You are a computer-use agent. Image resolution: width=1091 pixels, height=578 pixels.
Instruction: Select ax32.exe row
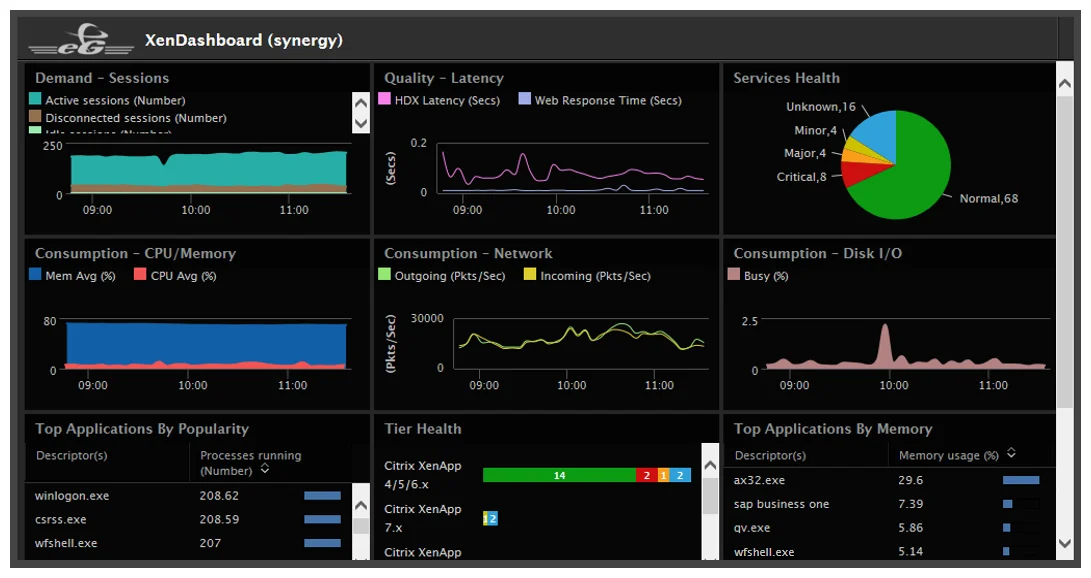tap(889, 480)
